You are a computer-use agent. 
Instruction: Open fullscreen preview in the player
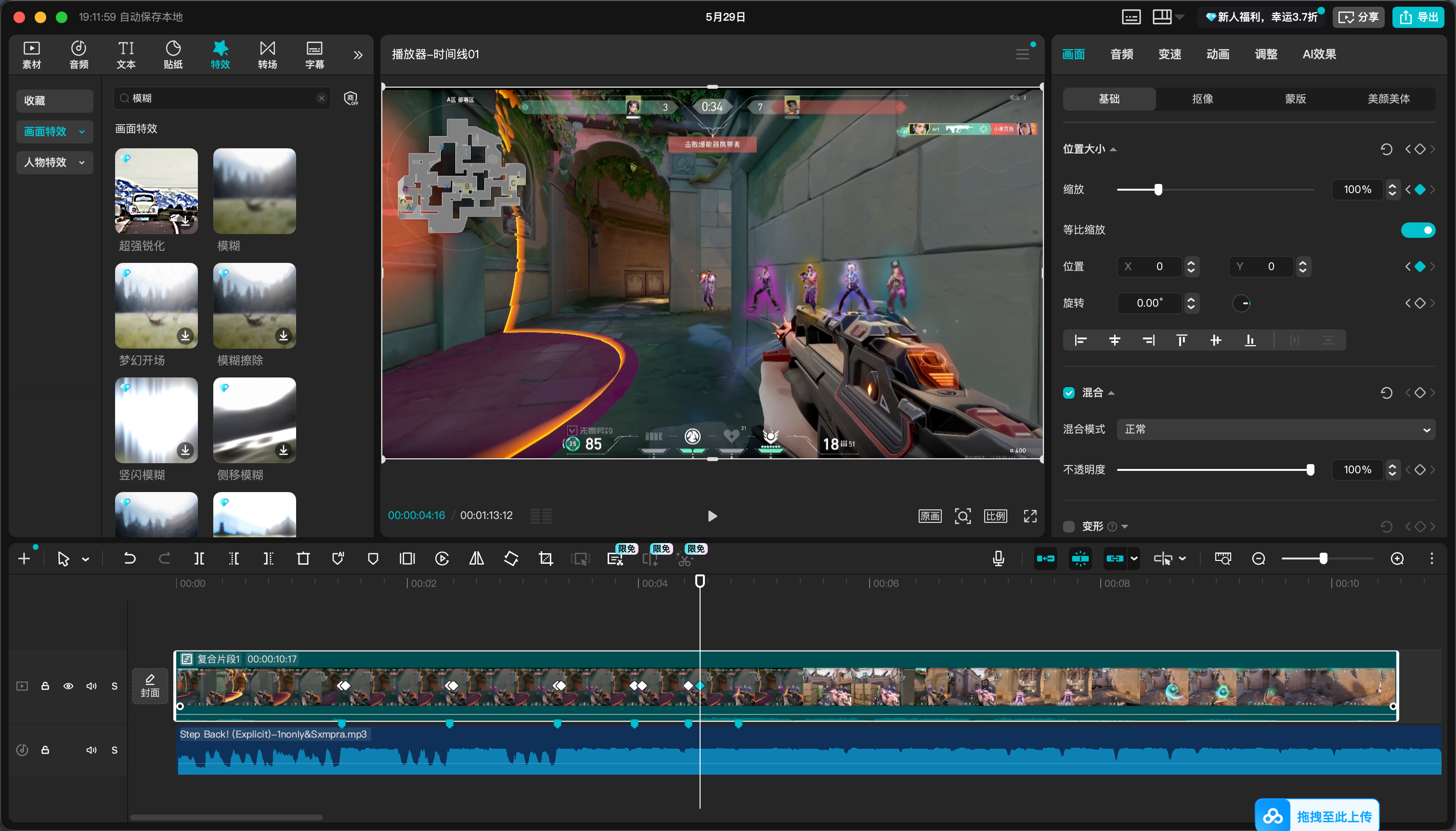click(1030, 517)
